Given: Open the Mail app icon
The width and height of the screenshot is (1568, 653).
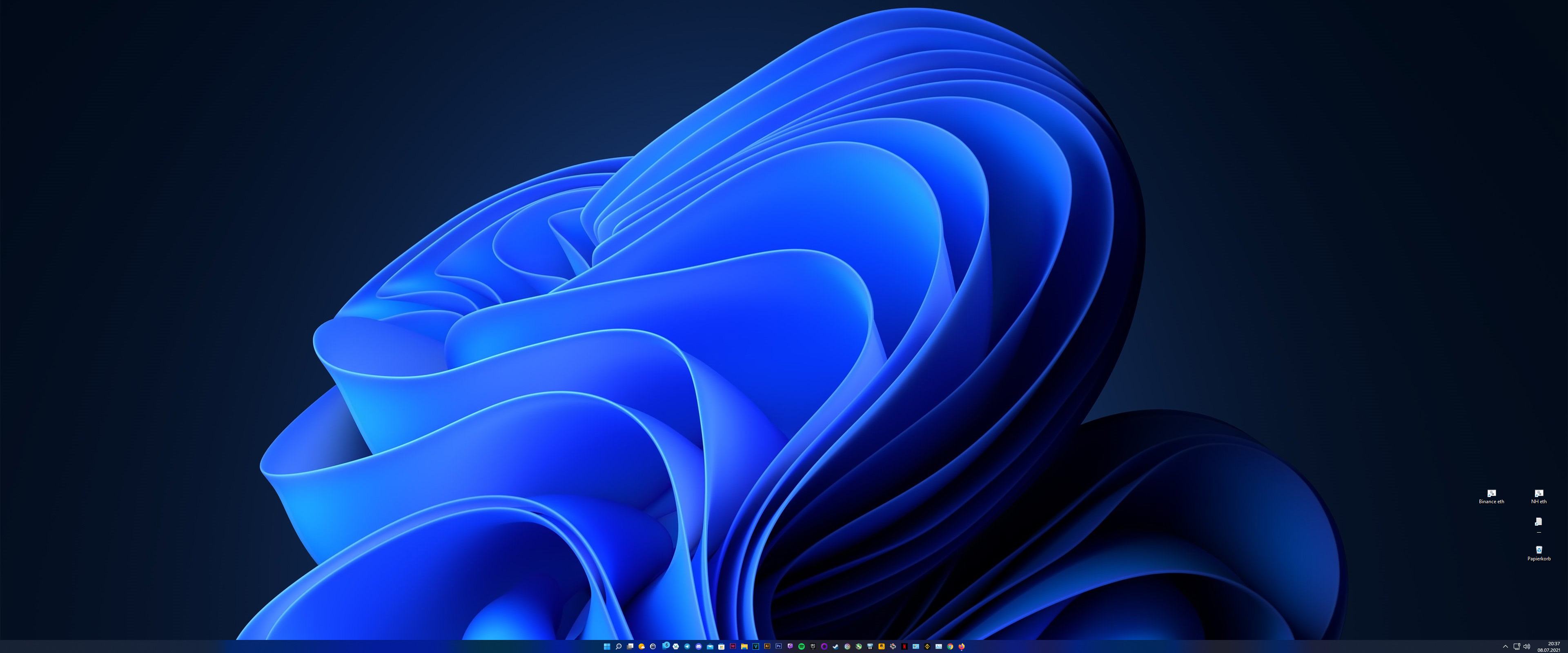Looking at the screenshot, I should pyautogui.click(x=710, y=646).
